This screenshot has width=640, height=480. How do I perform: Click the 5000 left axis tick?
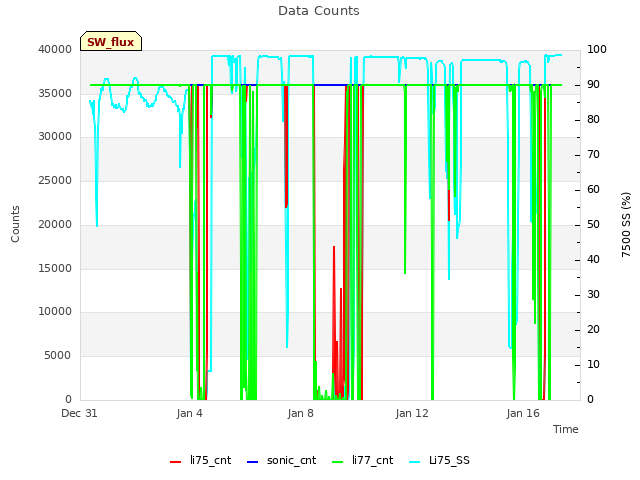click(58, 356)
